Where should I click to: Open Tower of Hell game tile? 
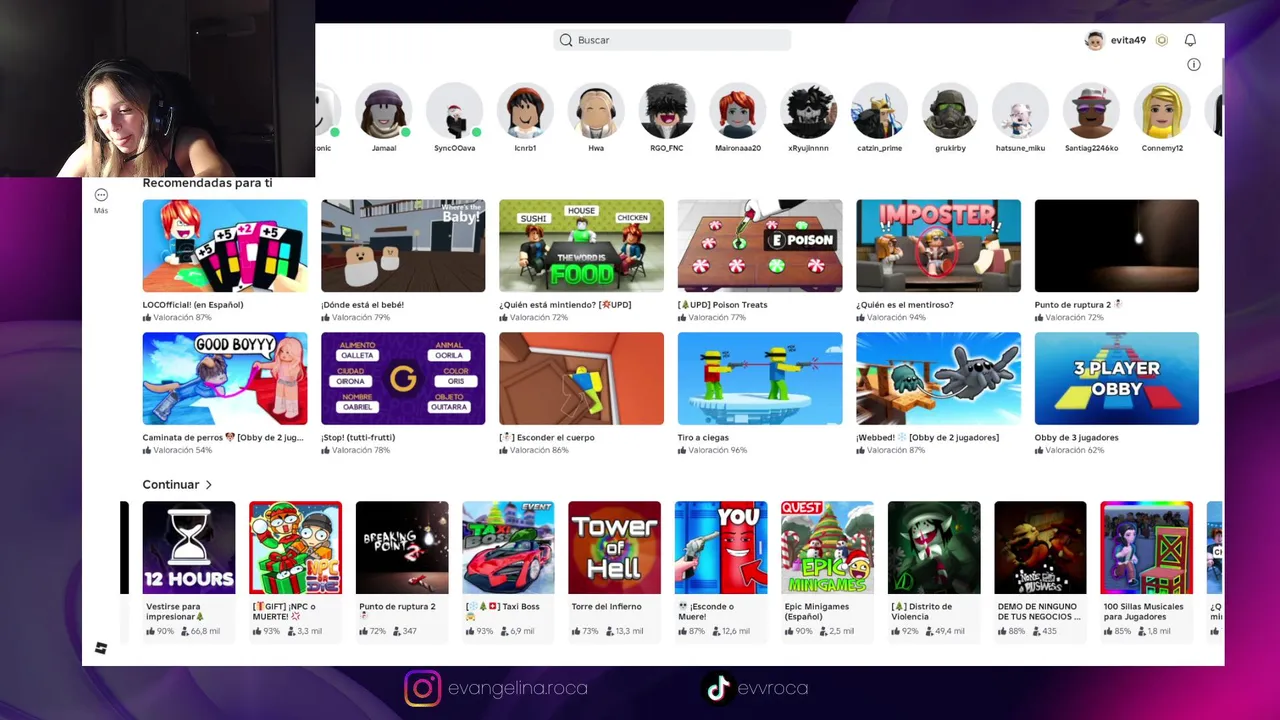[615, 548]
